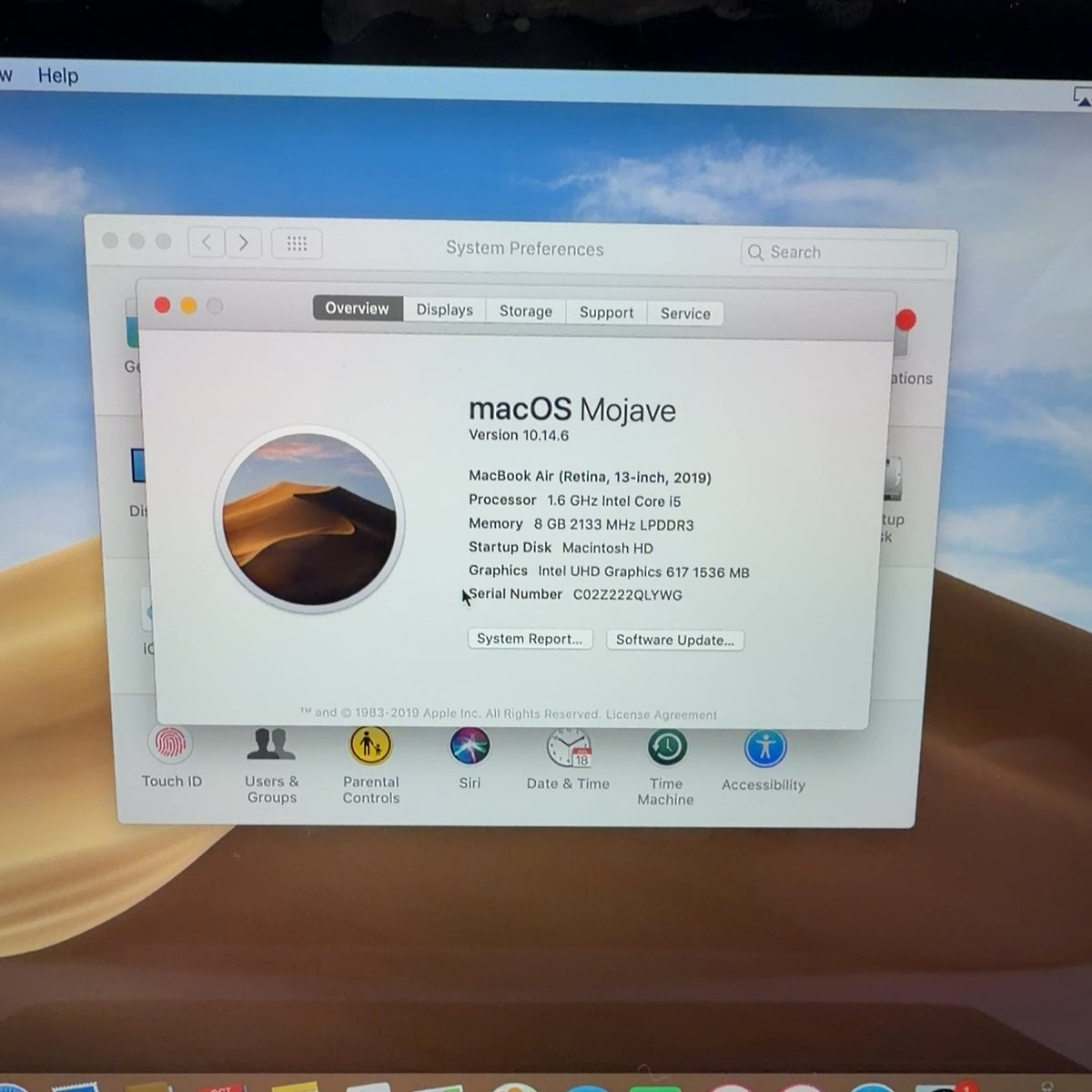Switch to the Storage tab

click(x=526, y=311)
